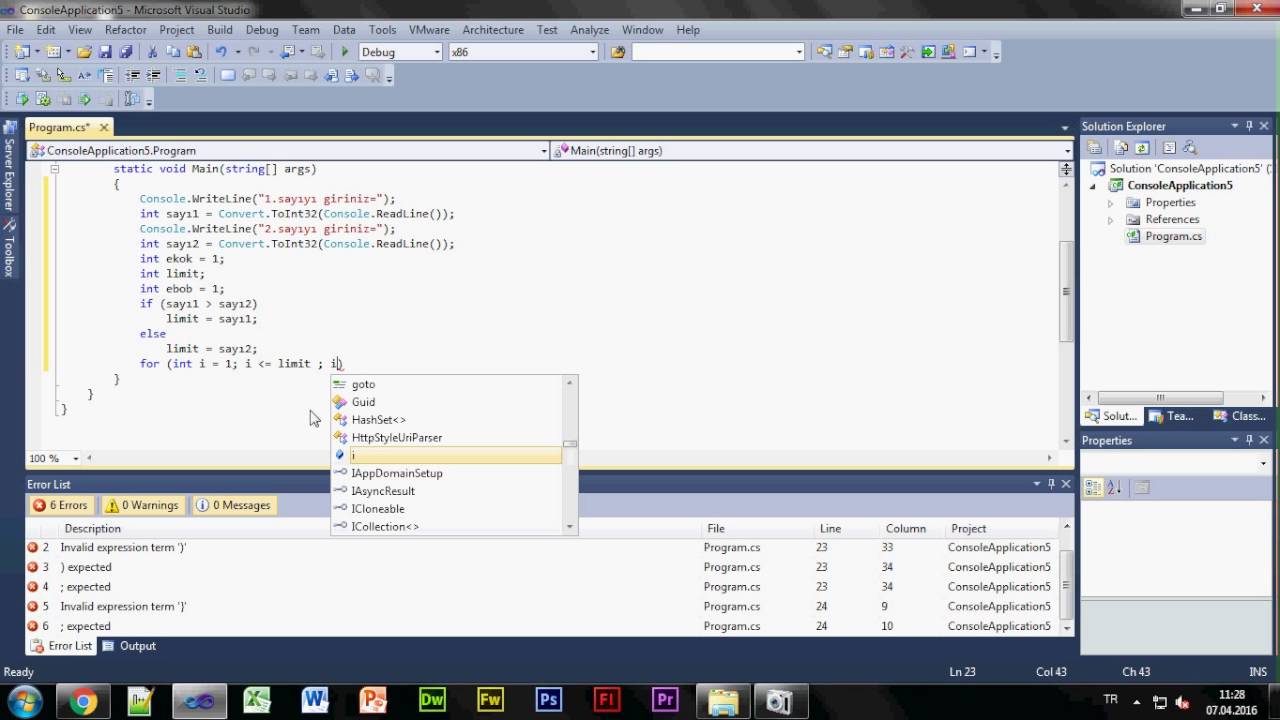Sort properties with the Alphabetical icon

pos(1114,488)
